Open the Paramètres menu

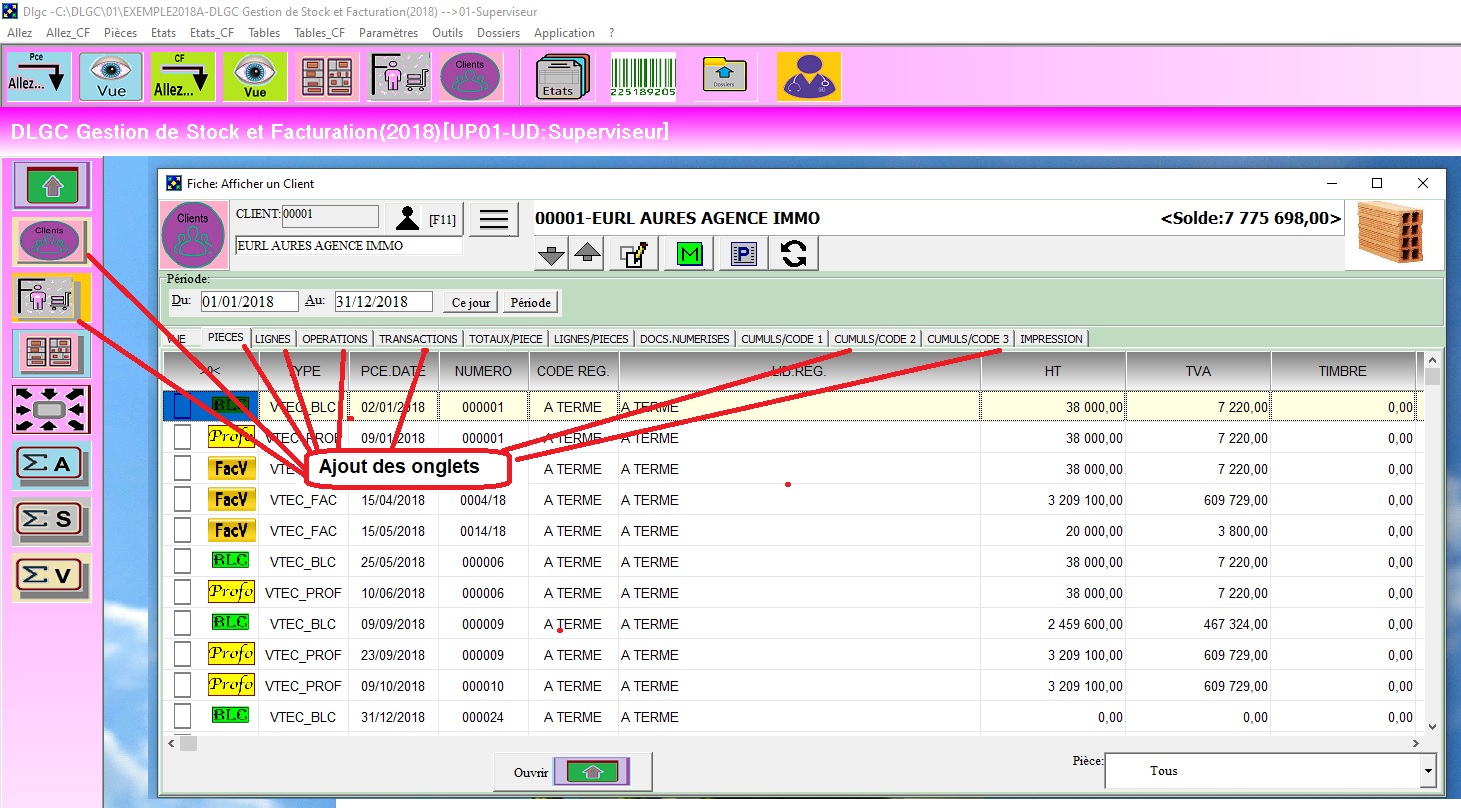[x=388, y=33]
